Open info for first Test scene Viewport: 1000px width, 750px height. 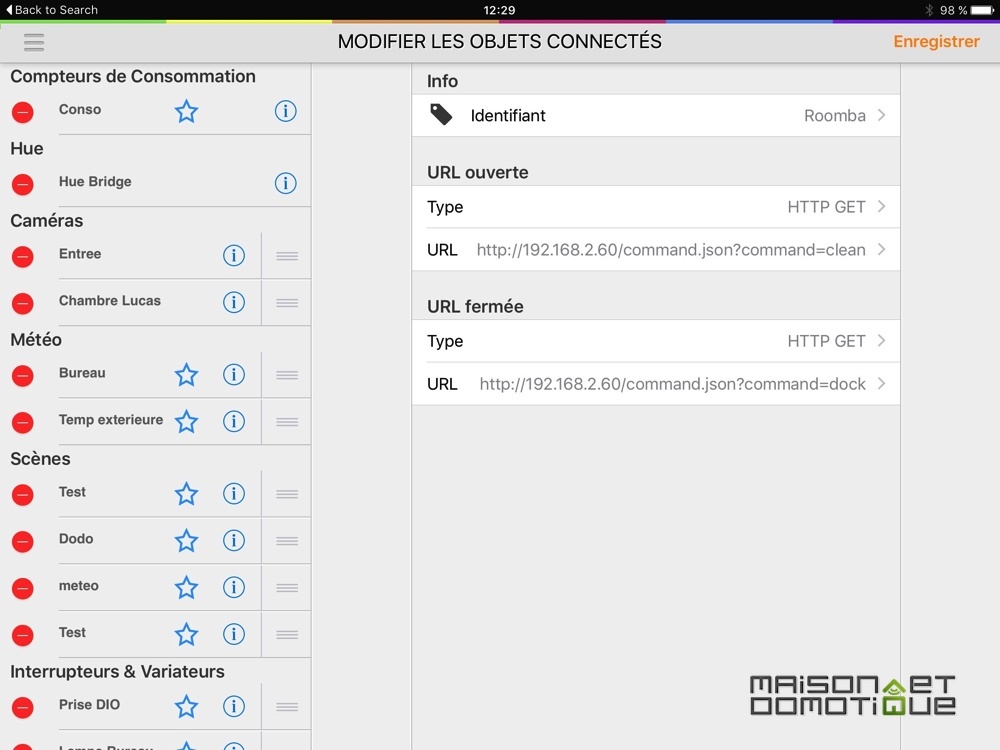233,494
